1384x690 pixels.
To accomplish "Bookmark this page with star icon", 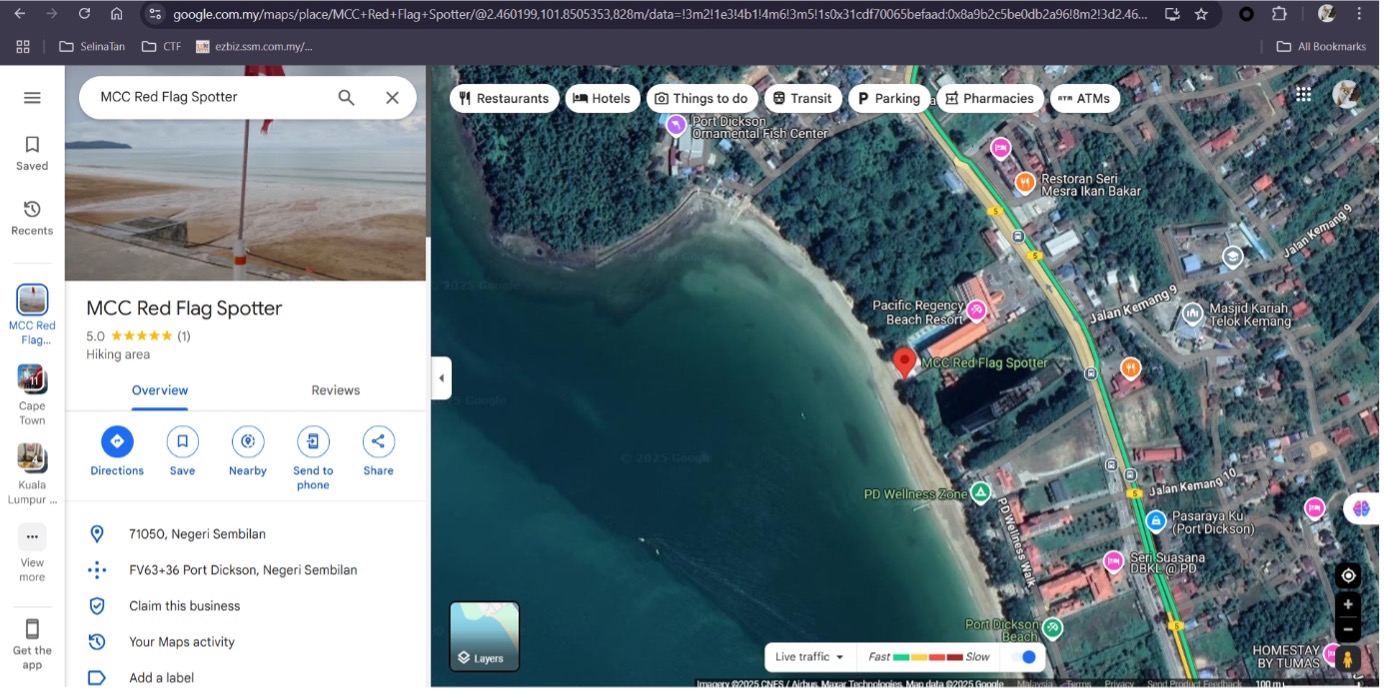I will (x=1201, y=14).
